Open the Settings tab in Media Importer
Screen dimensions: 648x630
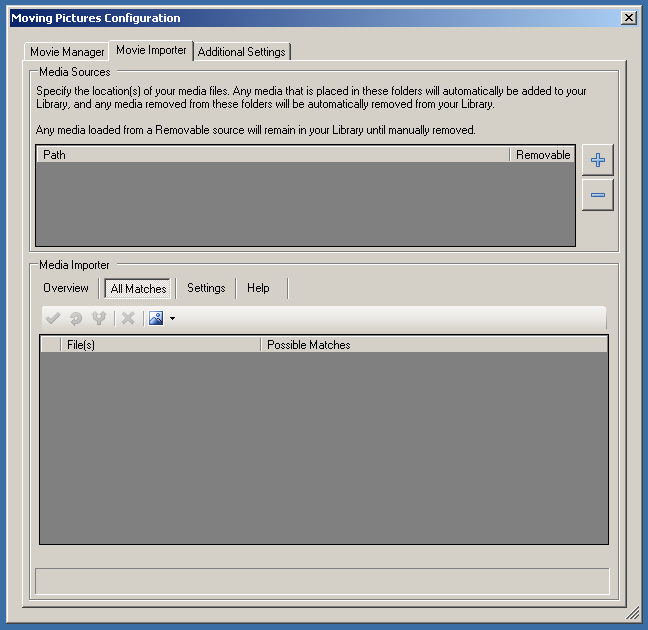point(206,288)
